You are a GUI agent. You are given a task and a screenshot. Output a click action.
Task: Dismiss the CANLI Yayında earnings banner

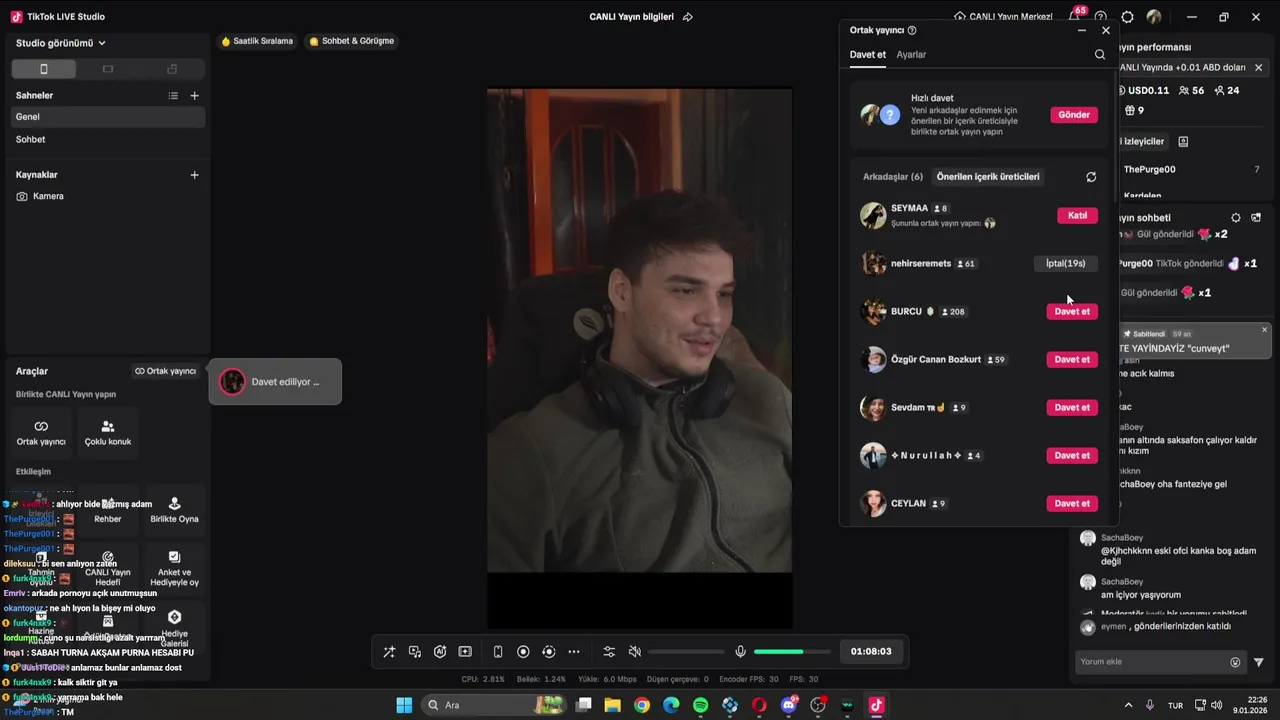1258,68
